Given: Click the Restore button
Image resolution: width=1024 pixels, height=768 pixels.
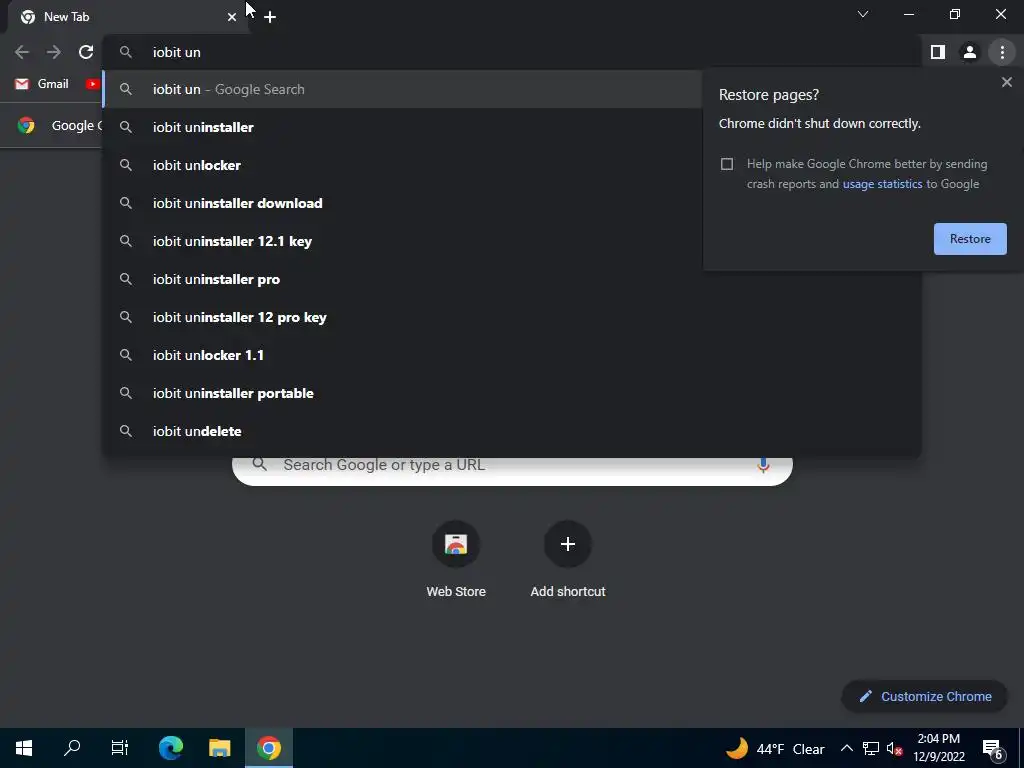Looking at the screenshot, I should click(x=970, y=239).
